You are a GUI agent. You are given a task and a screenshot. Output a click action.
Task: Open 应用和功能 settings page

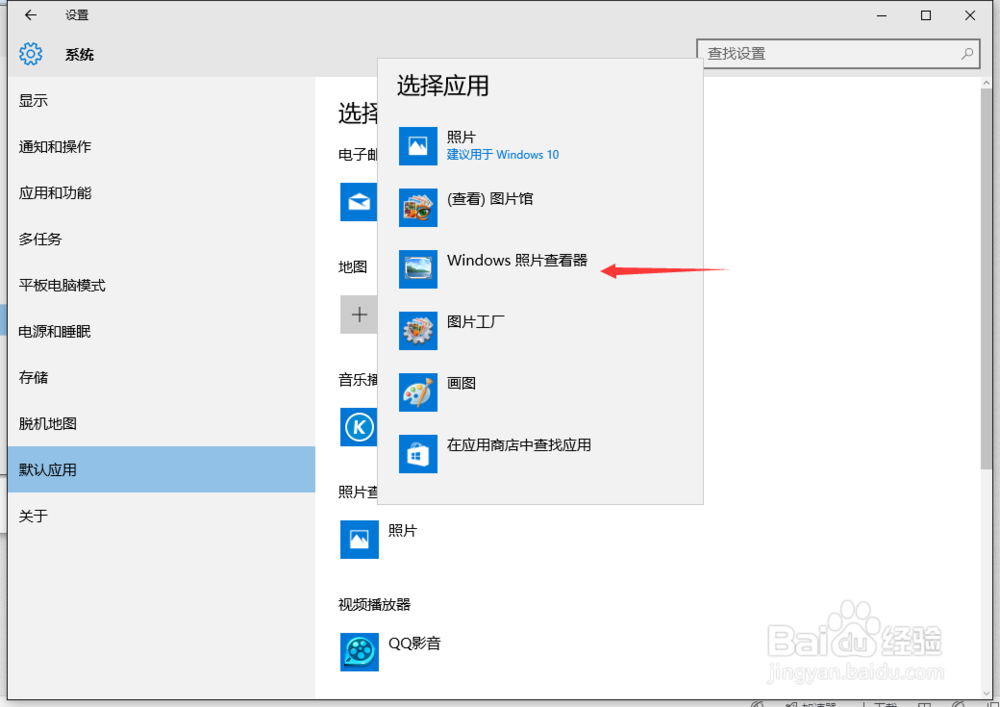click(x=161, y=193)
